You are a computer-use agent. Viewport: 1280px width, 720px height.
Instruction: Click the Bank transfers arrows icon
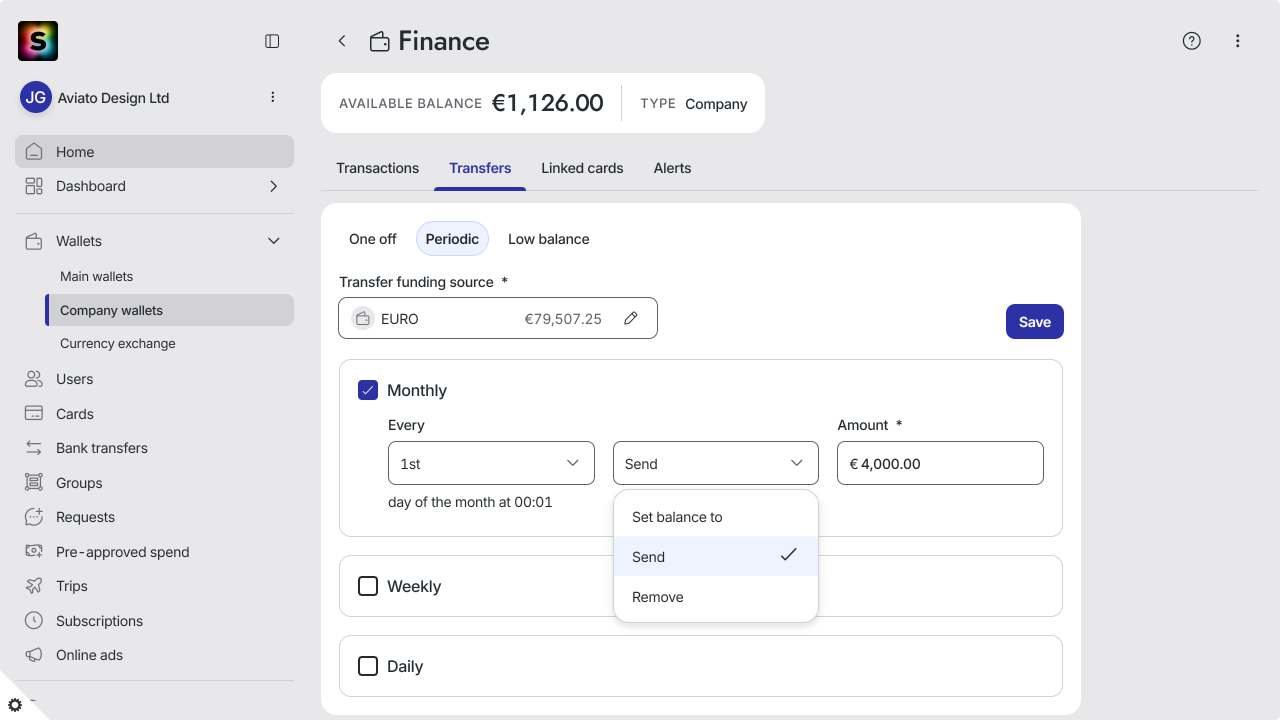(34, 448)
